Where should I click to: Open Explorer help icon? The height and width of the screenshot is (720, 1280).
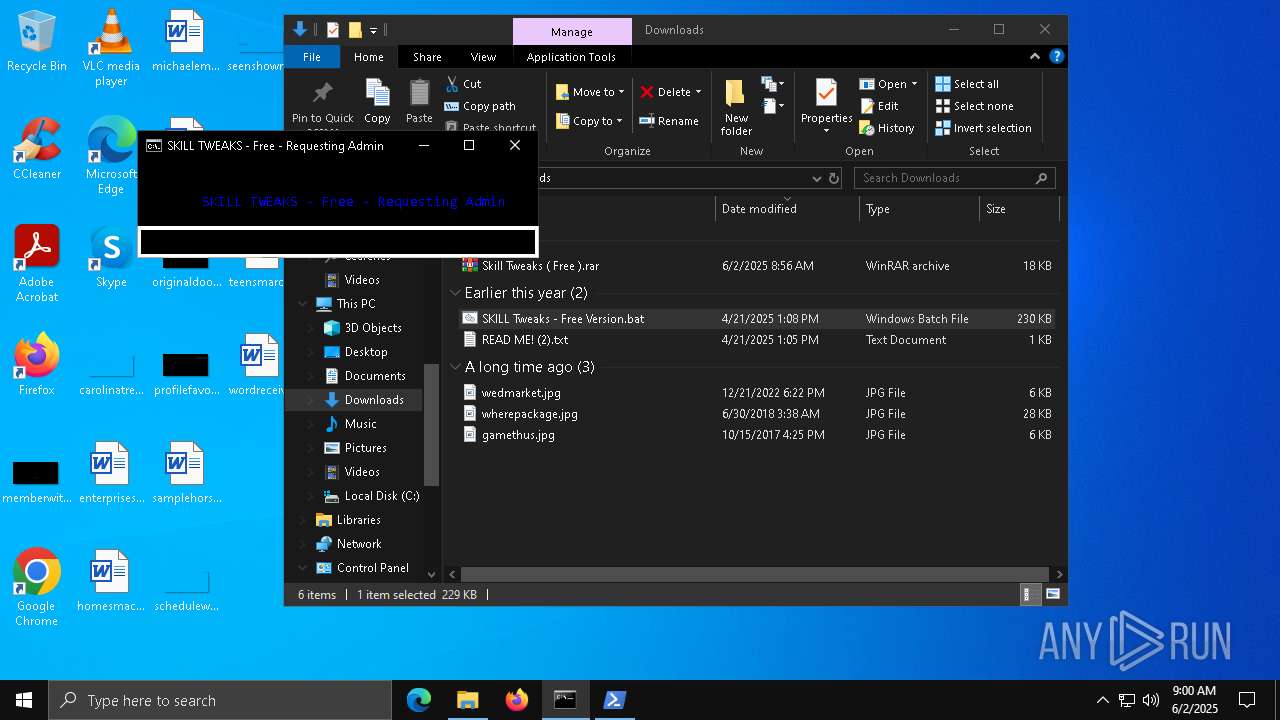click(x=1056, y=57)
